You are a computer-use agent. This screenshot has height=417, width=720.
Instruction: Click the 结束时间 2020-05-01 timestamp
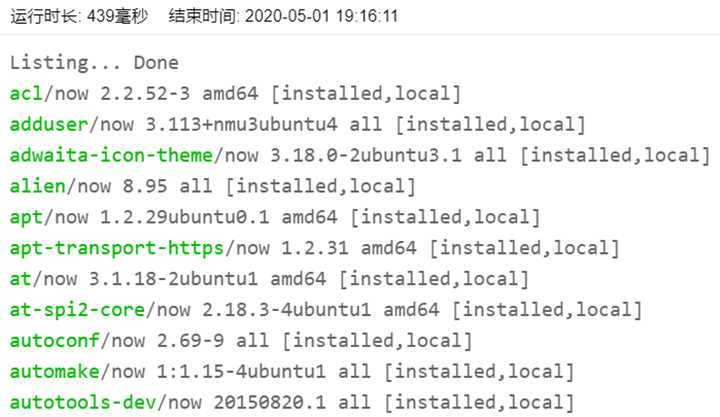pos(283,16)
